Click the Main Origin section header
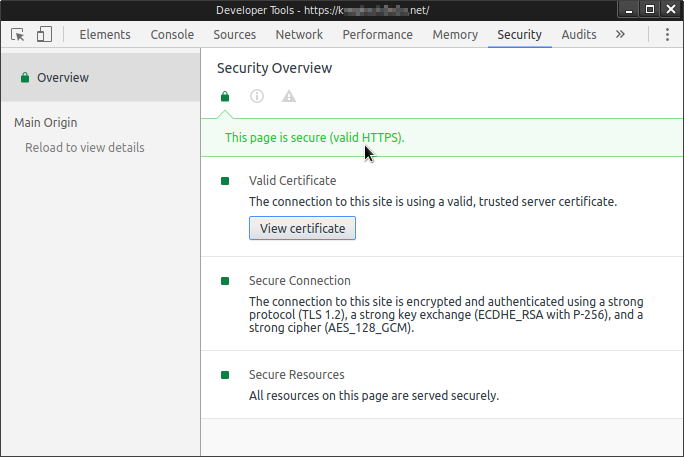 pos(46,122)
